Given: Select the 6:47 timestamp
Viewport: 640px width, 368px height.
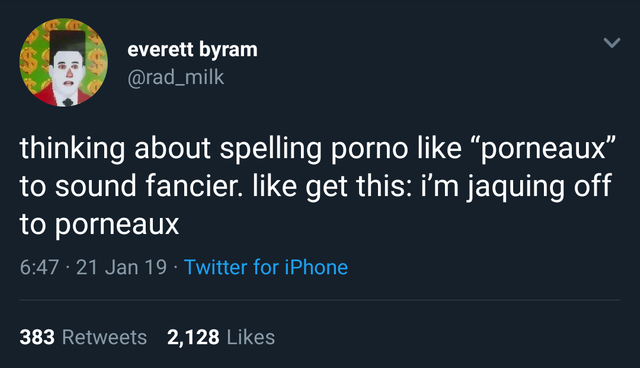Looking at the screenshot, I should point(39,267).
